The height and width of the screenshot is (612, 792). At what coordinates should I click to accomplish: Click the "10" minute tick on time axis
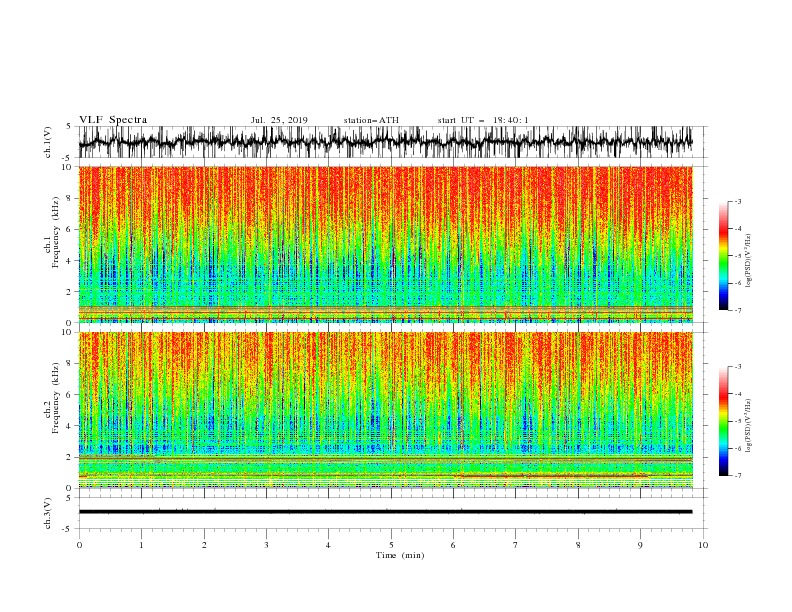click(x=703, y=545)
